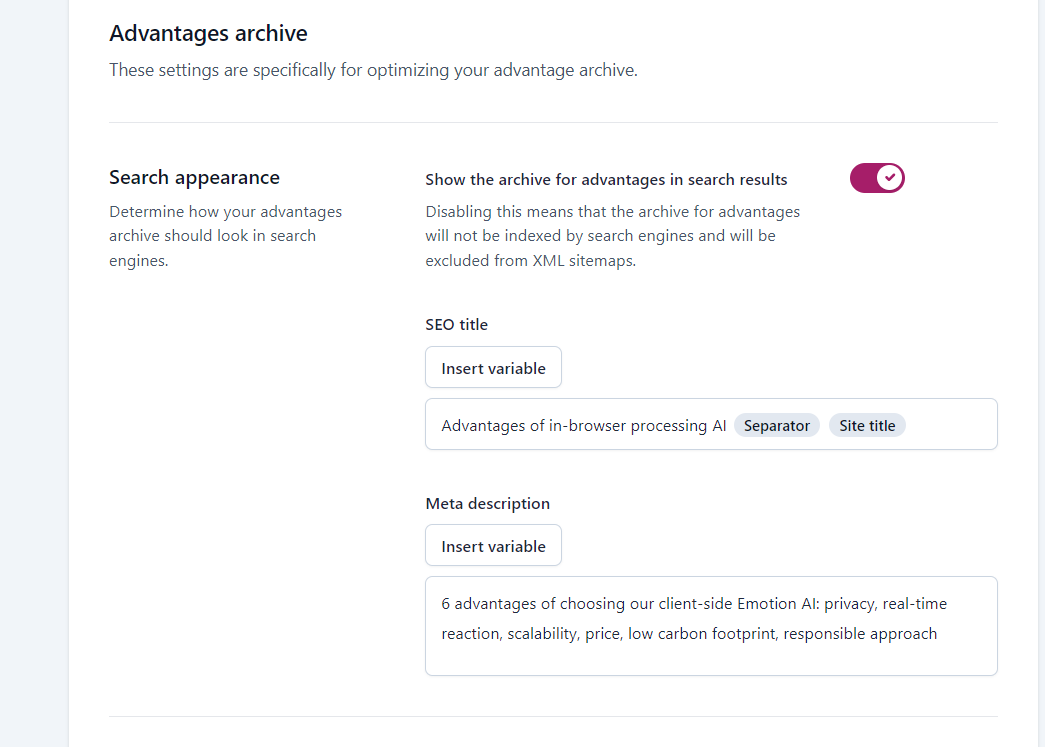The image size is (1045, 747).
Task: Click the 'Advantages of in-browser processing AI' title text
Action: 583,426
